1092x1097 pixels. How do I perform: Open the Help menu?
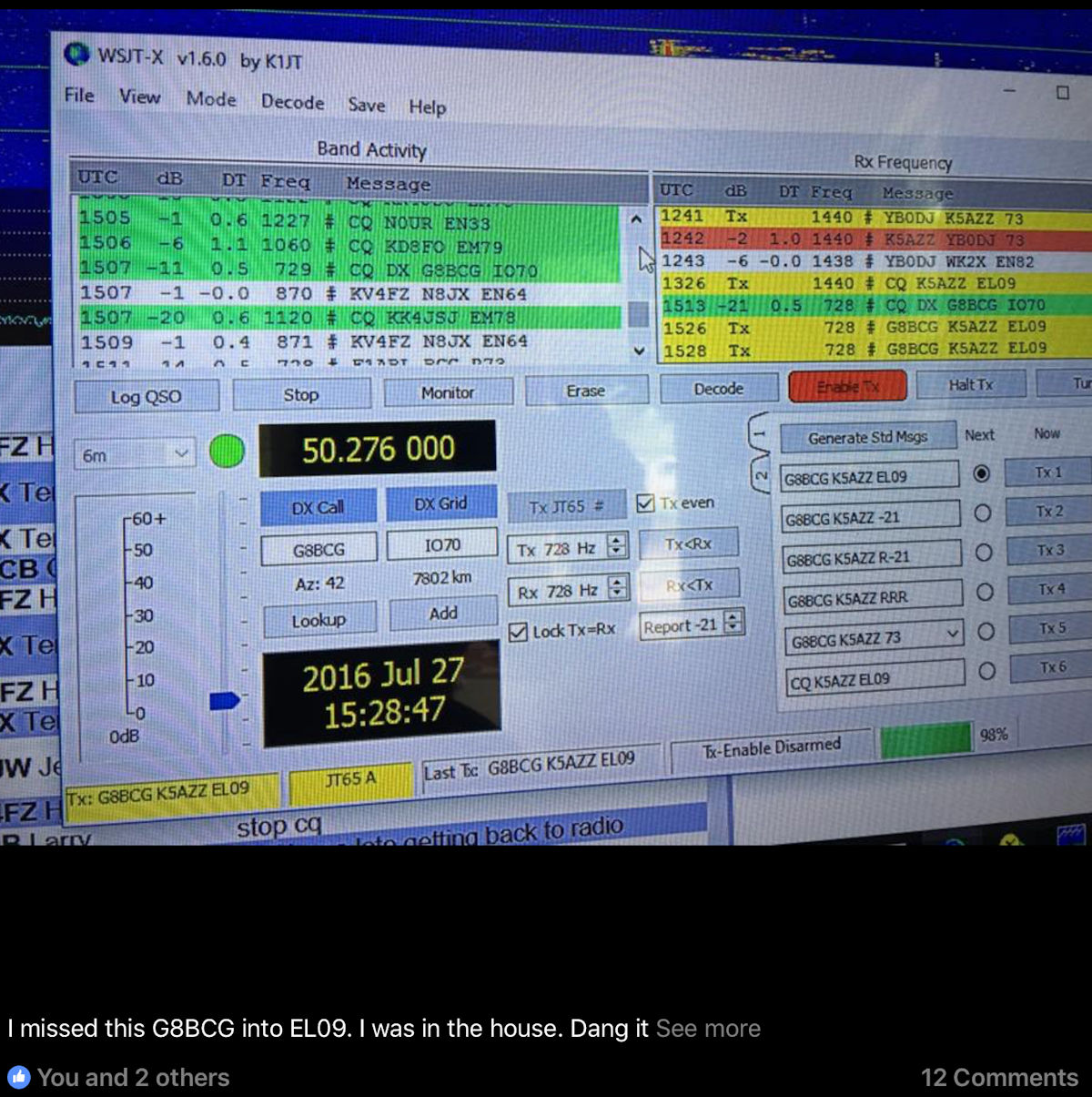click(428, 107)
